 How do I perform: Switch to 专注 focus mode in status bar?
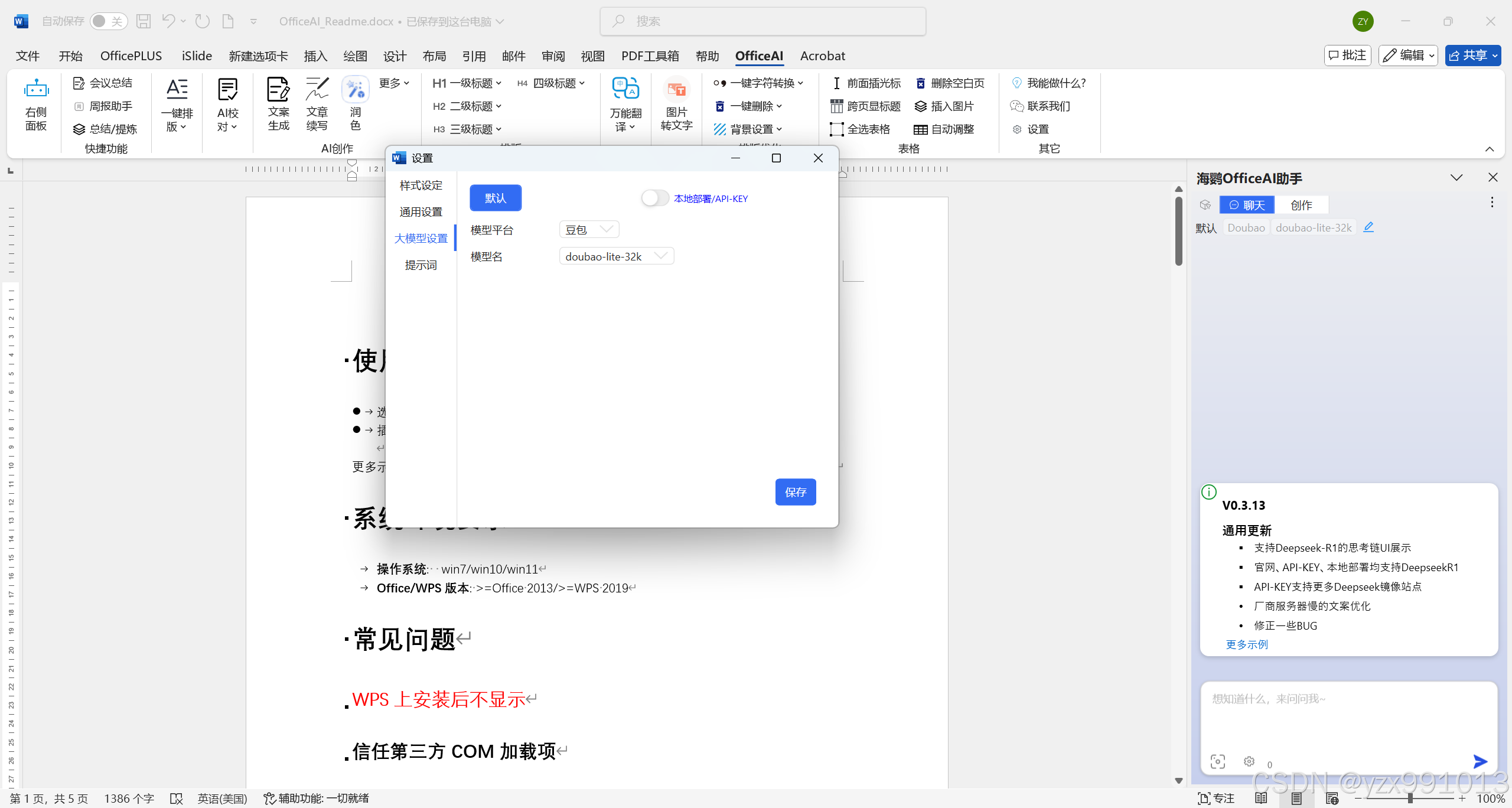[1216, 799]
